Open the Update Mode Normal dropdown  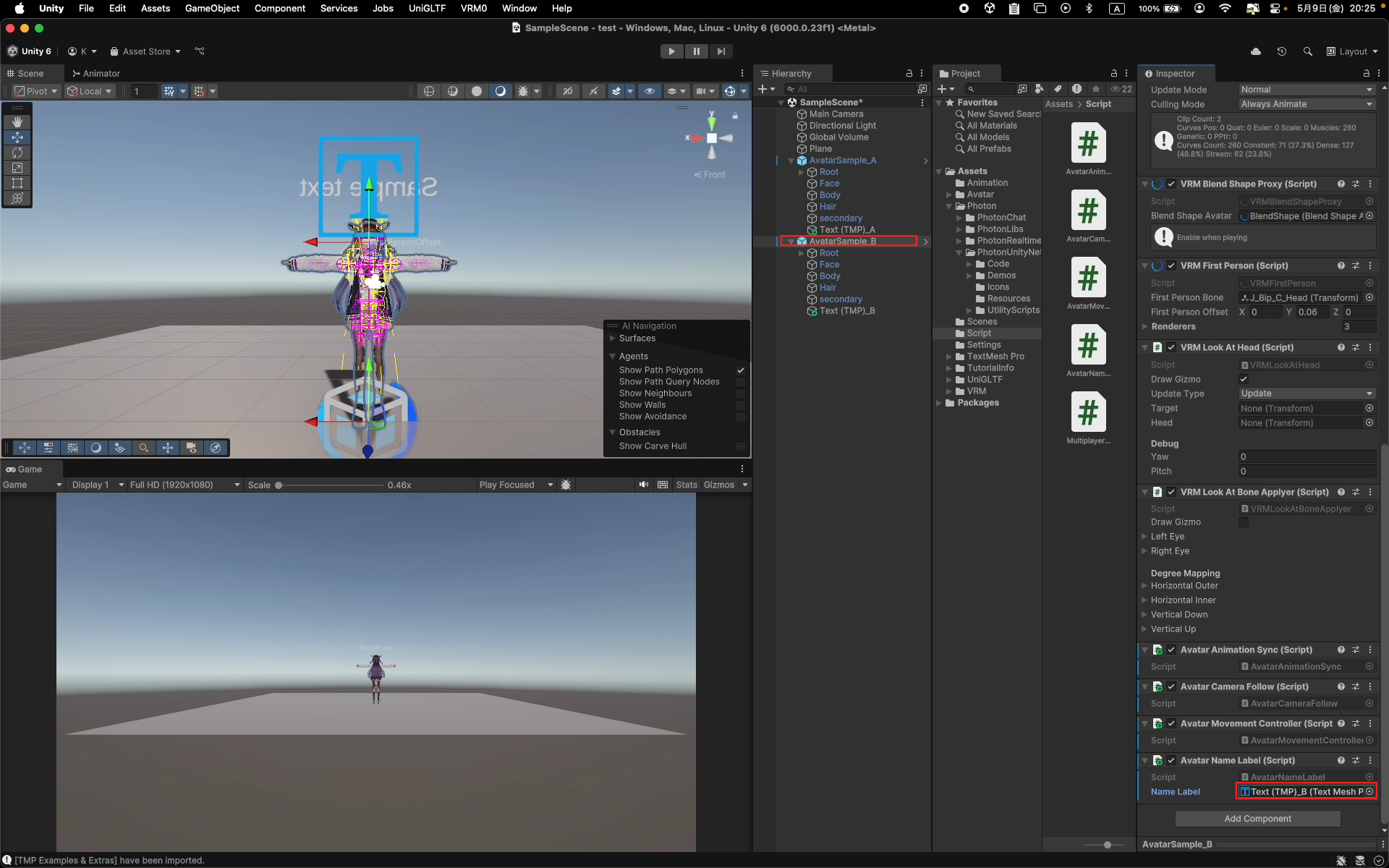pyautogui.click(x=1307, y=90)
